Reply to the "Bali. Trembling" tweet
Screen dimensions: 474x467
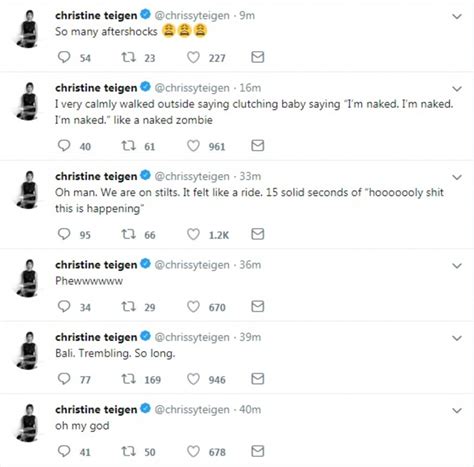point(64,379)
